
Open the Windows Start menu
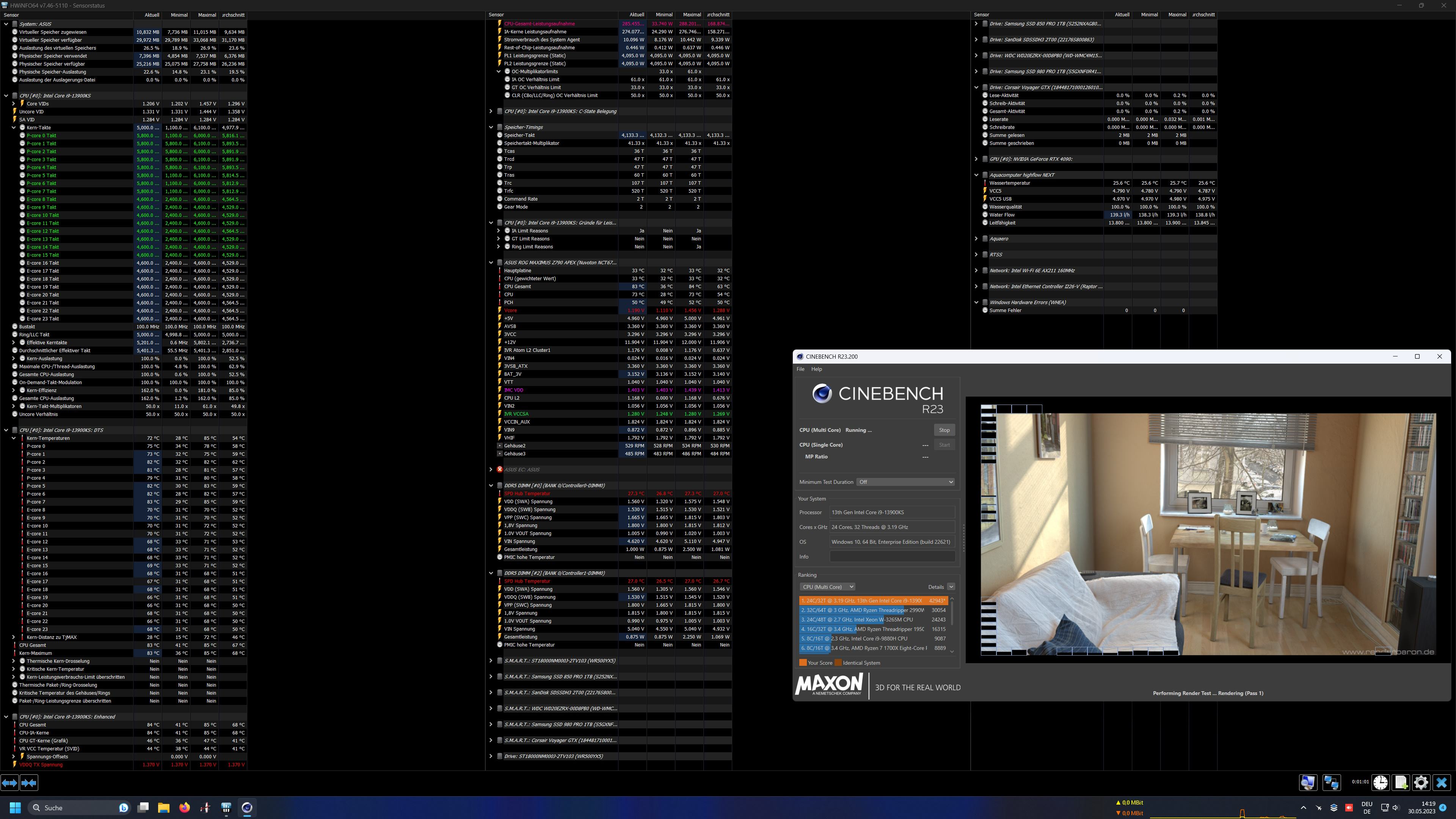click(x=15, y=807)
